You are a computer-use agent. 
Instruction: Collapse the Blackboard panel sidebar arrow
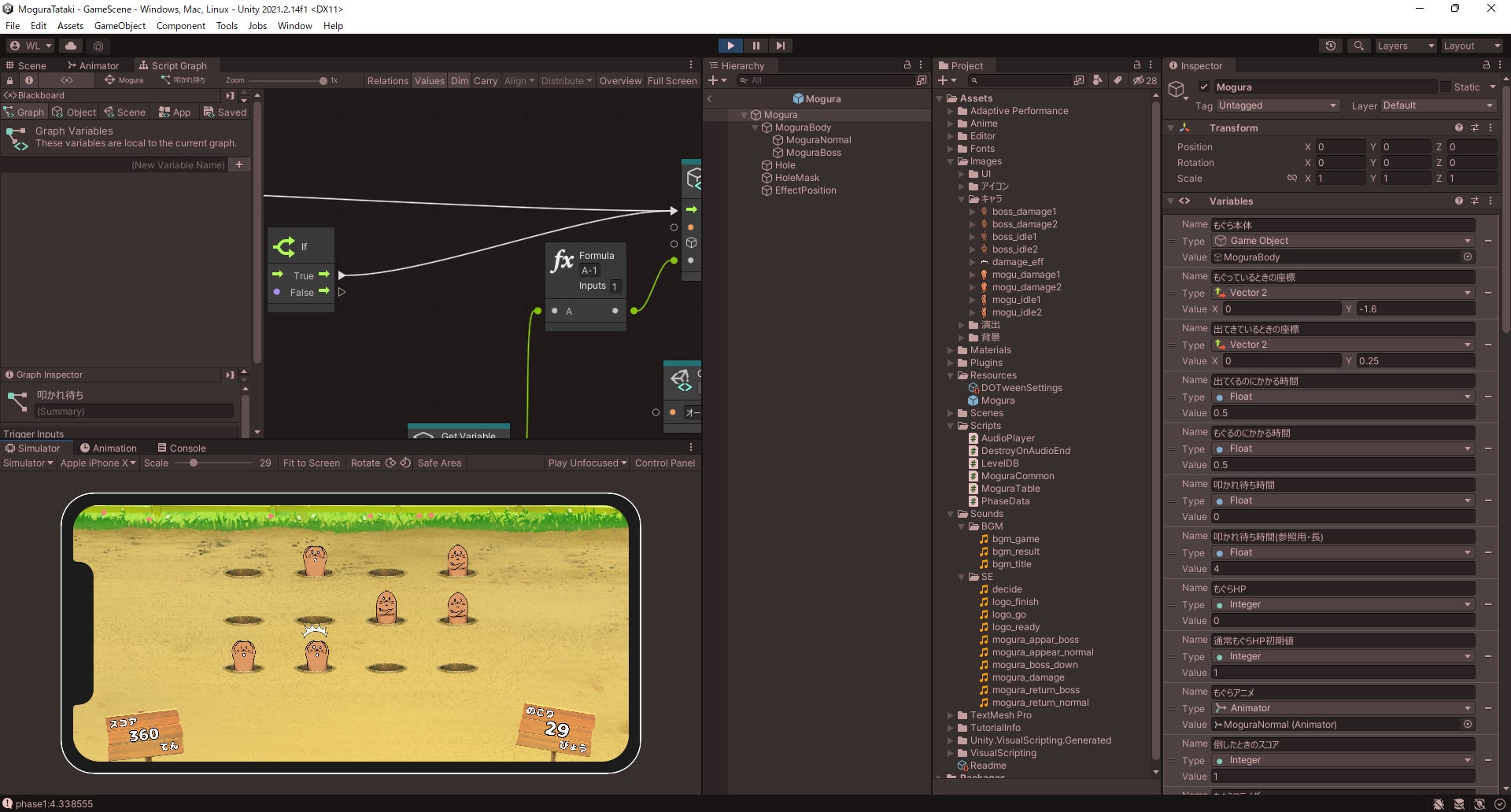230,95
